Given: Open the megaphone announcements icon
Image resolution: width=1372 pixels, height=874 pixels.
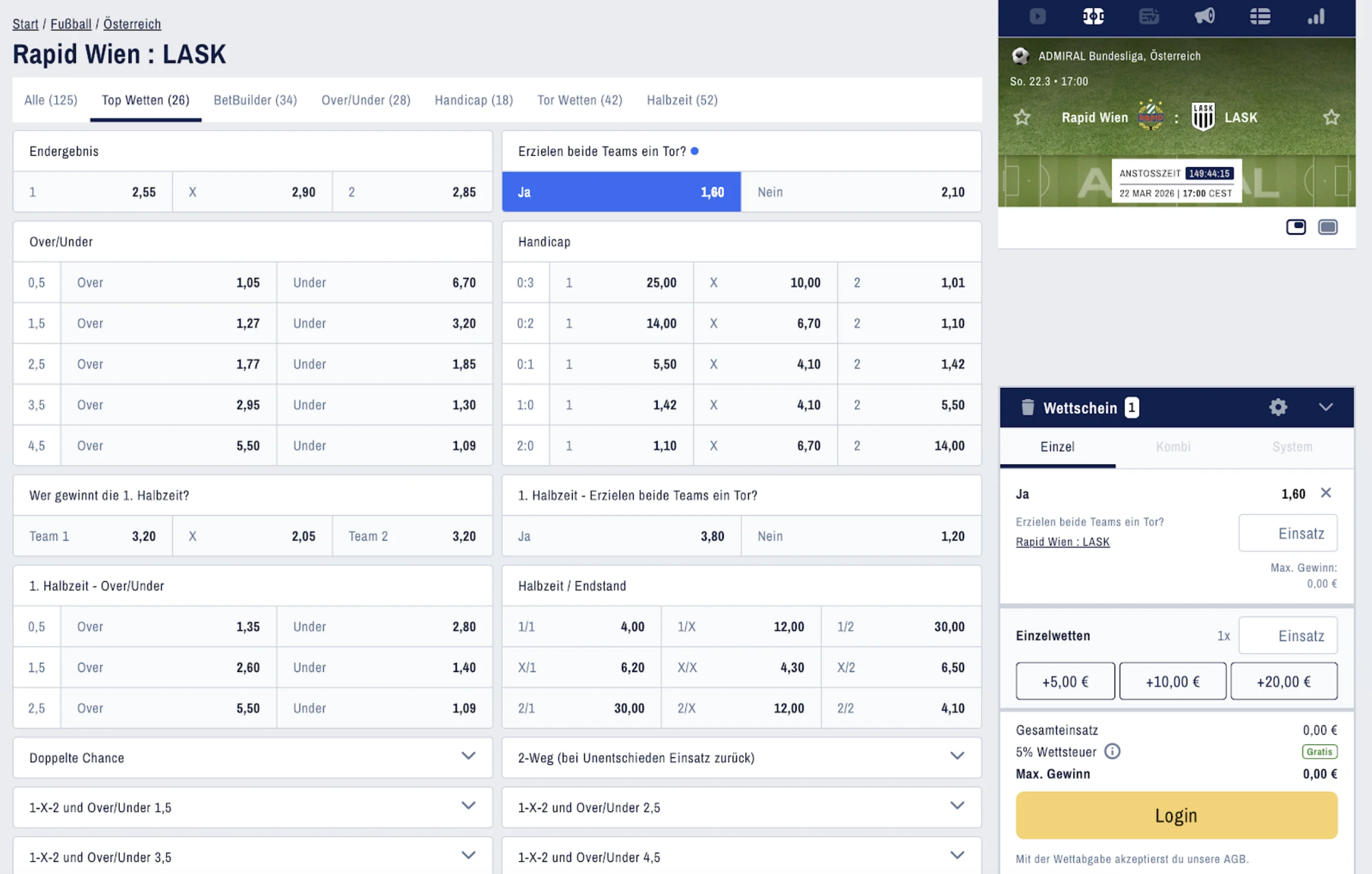Looking at the screenshot, I should pos(1205,16).
